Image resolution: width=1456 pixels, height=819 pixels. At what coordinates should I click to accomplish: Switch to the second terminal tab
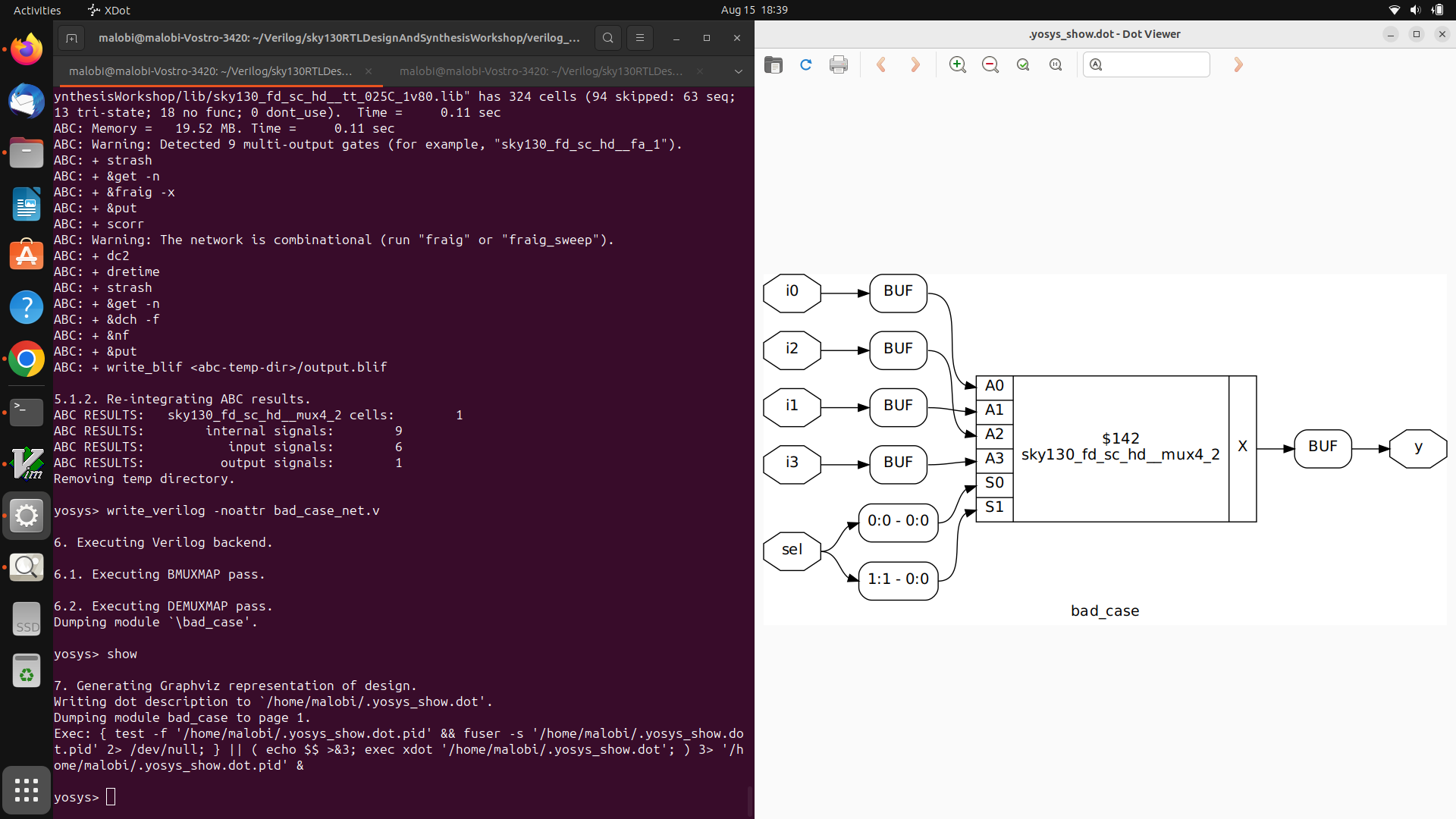tap(541, 71)
